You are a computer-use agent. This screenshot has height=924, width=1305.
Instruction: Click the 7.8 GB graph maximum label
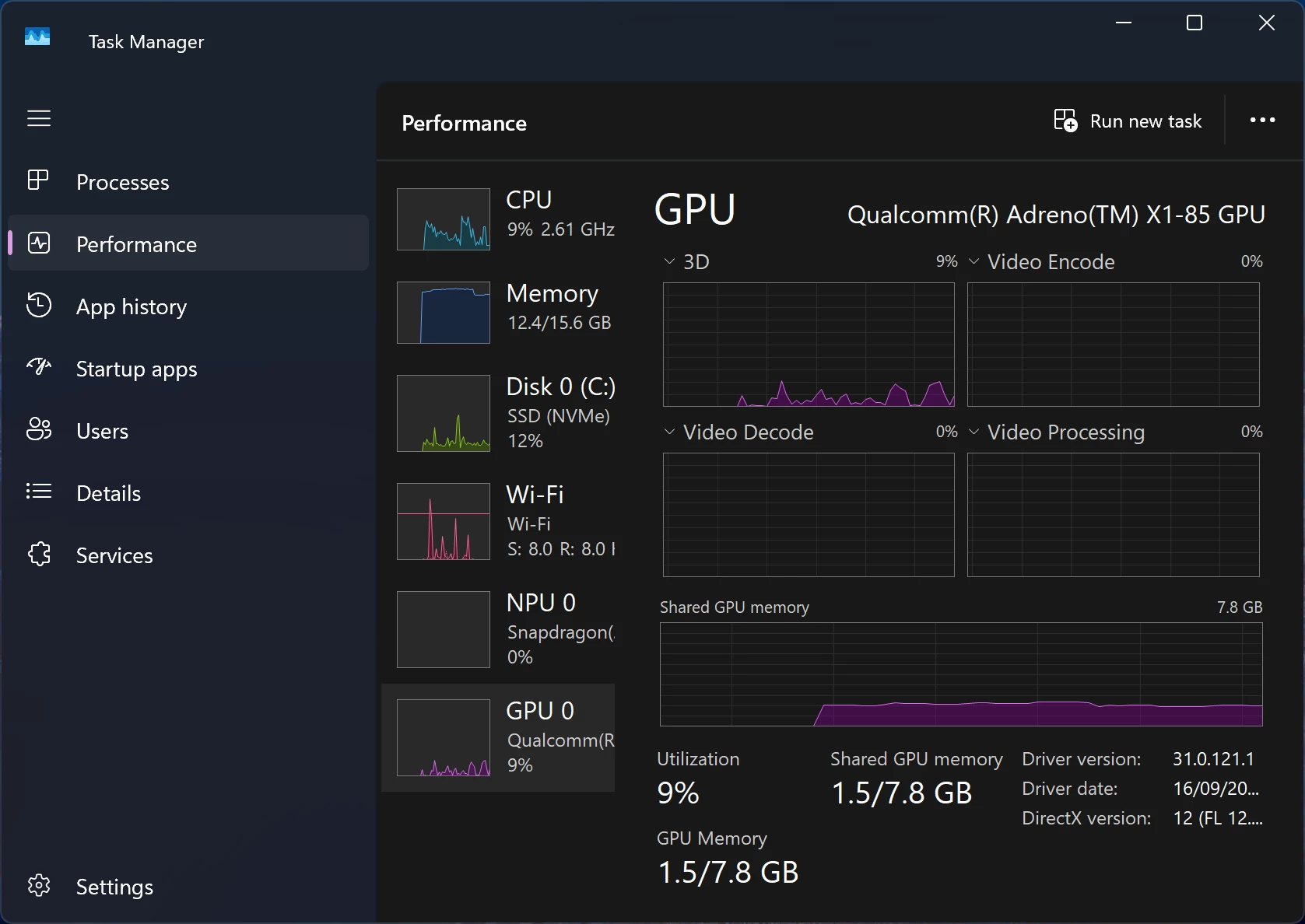[1240, 607]
